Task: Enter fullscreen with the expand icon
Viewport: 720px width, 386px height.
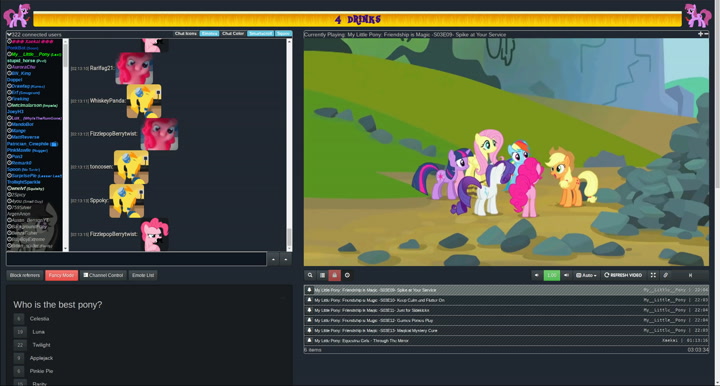Action: click(653, 275)
